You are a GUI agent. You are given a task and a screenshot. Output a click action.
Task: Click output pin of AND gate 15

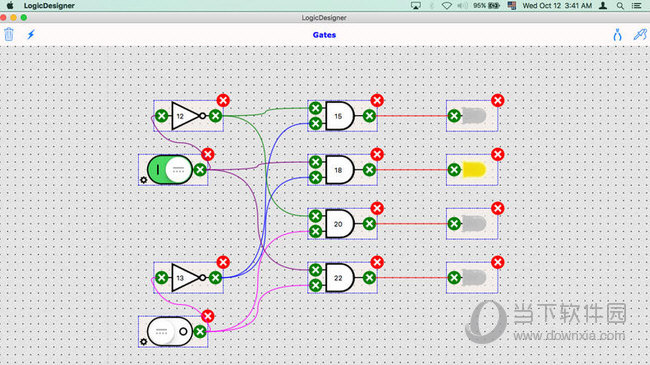coord(369,116)
